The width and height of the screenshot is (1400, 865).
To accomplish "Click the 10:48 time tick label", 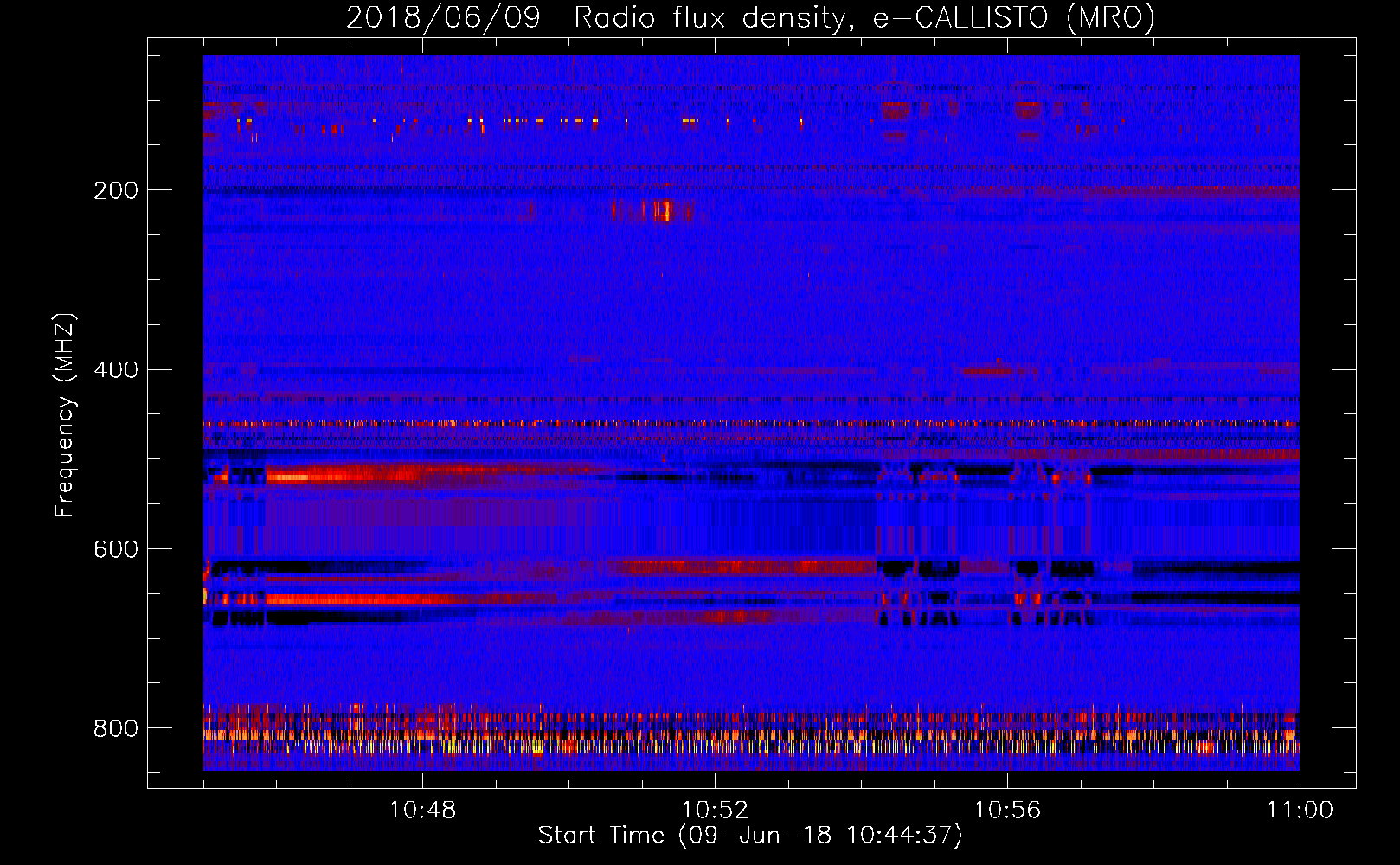I will coord(422,811).
